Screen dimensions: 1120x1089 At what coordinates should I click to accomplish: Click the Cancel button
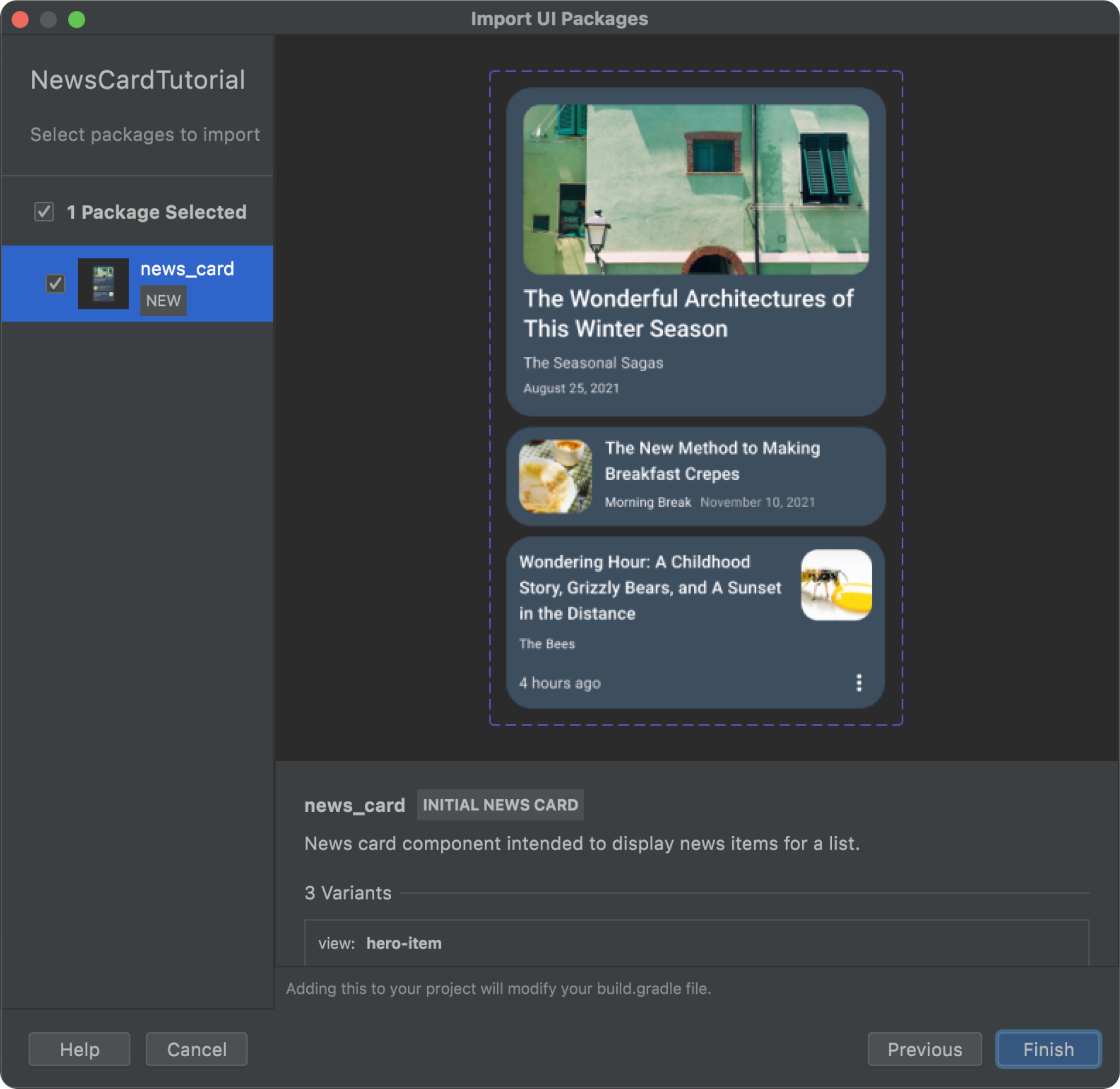click(x=198, y=1049)
